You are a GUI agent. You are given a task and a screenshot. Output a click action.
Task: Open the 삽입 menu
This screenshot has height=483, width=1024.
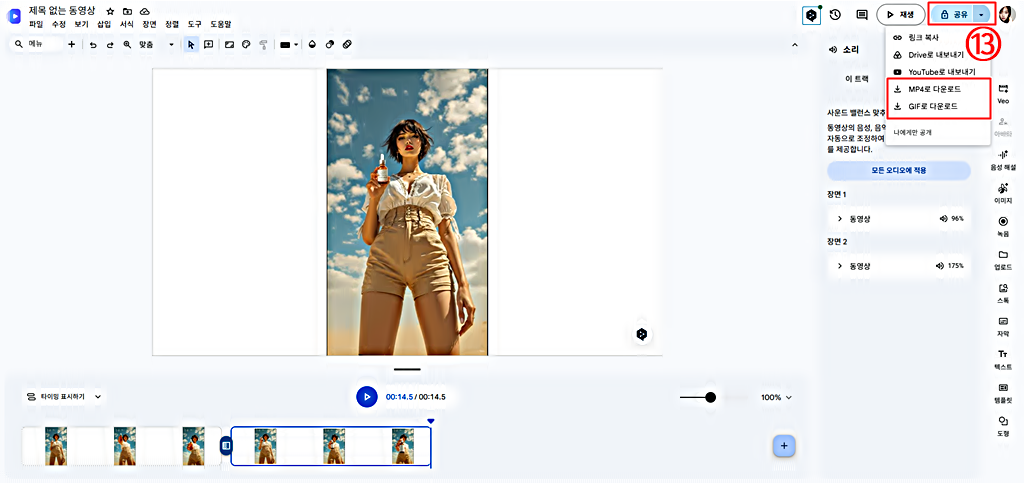(x=104, y=24)
